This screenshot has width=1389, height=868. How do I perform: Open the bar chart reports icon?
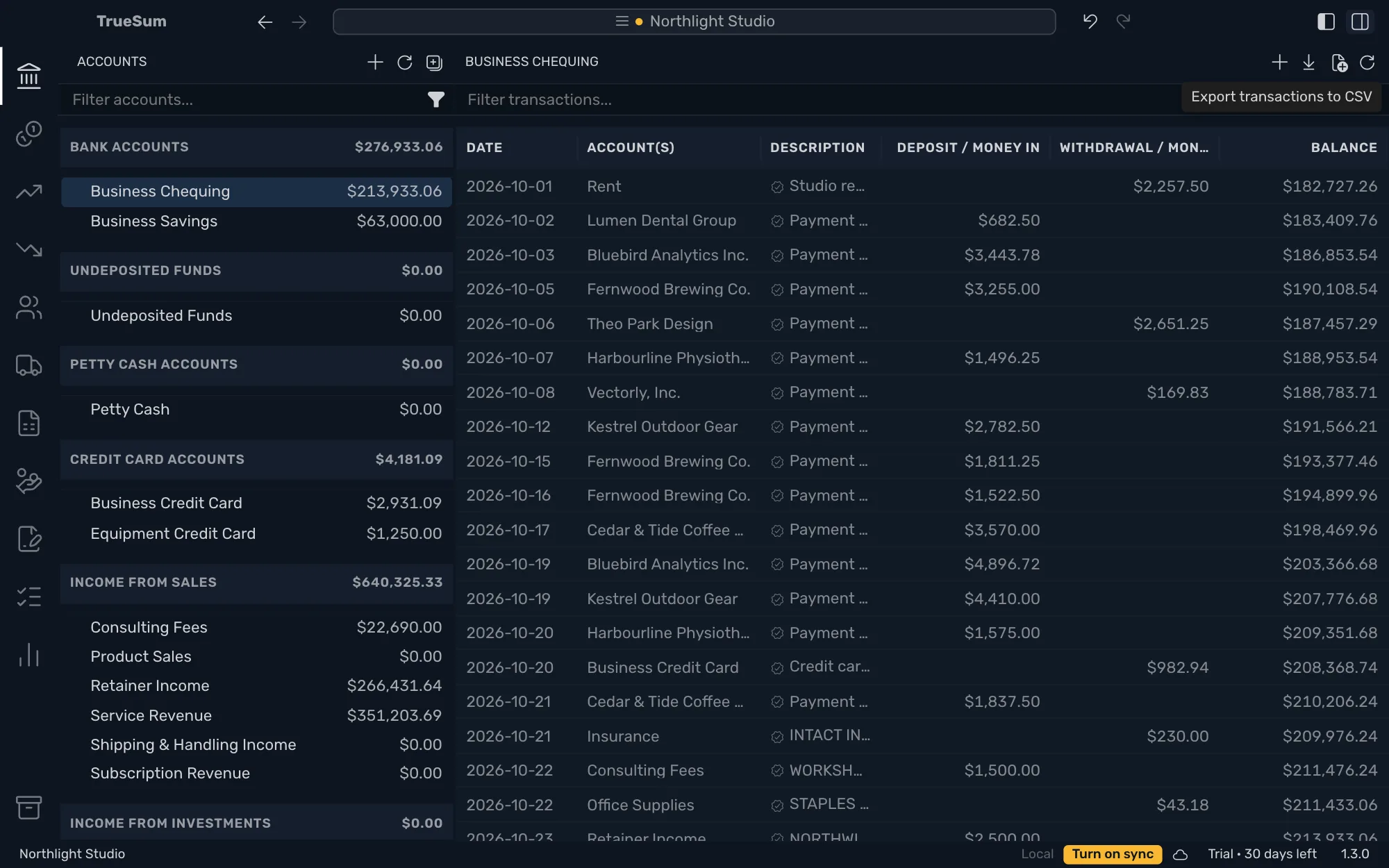click(28, 655)
